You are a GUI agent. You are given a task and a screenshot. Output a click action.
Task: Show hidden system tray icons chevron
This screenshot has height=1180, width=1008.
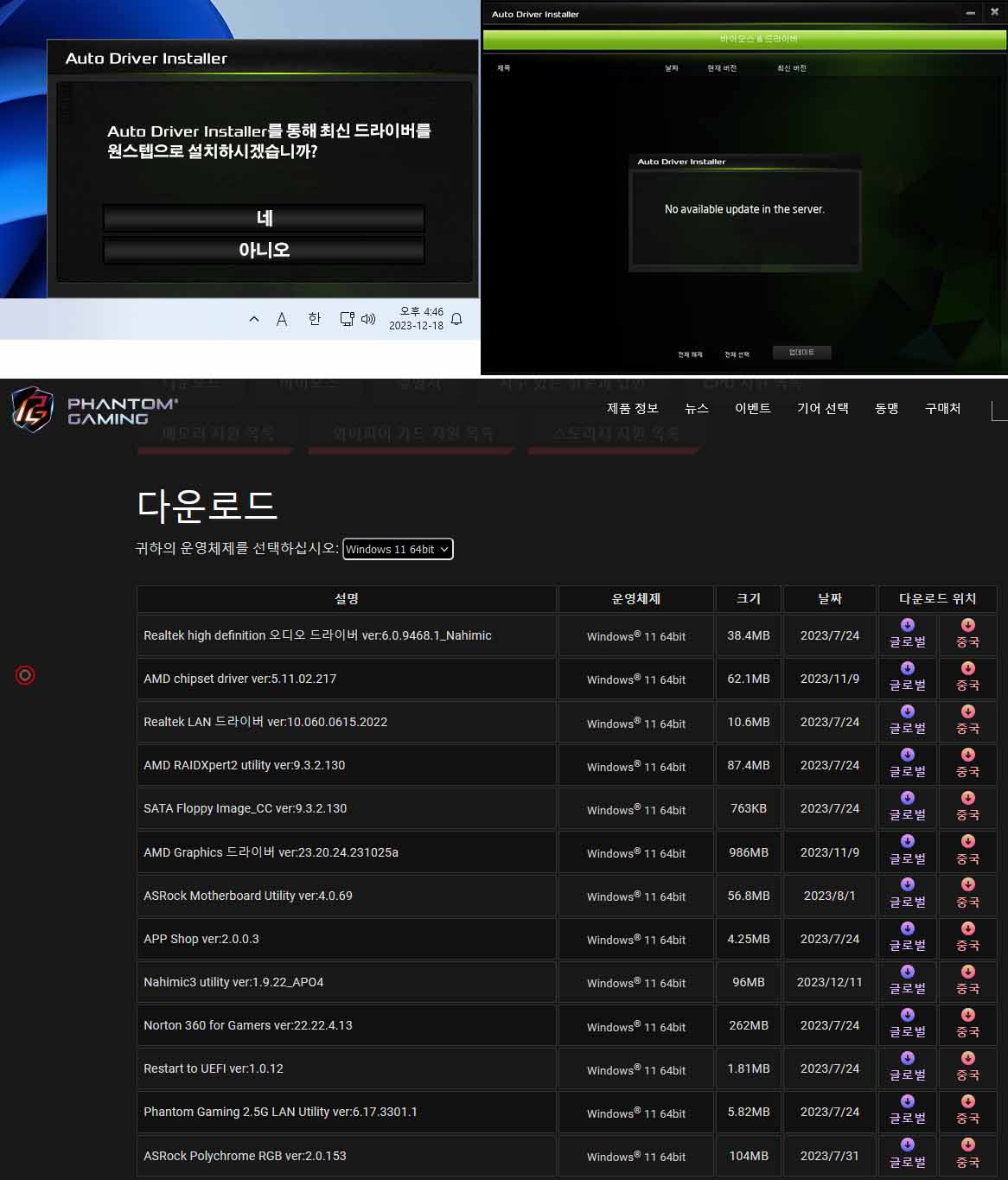254,319
